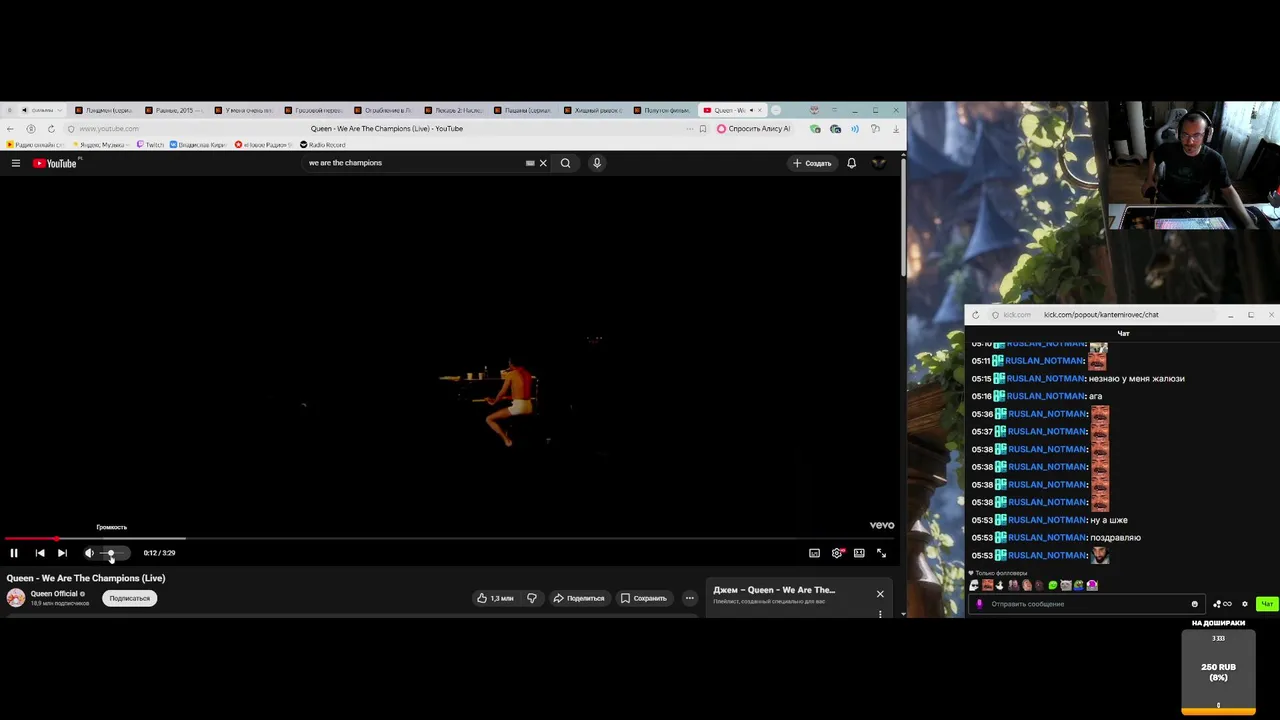Switch to the Хищный рынок tab
Image resolution: width=1280 pixels, height=720 pixels.
[x=592, y=110]
